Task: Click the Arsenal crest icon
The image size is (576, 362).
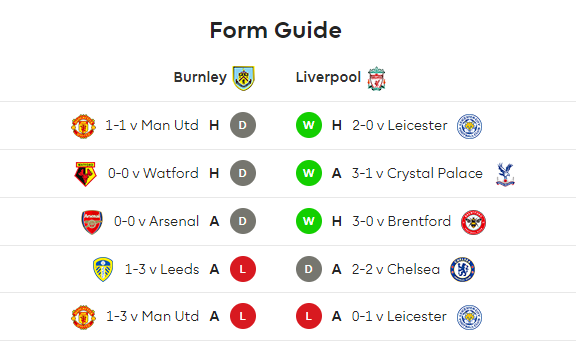Action: 92,222
